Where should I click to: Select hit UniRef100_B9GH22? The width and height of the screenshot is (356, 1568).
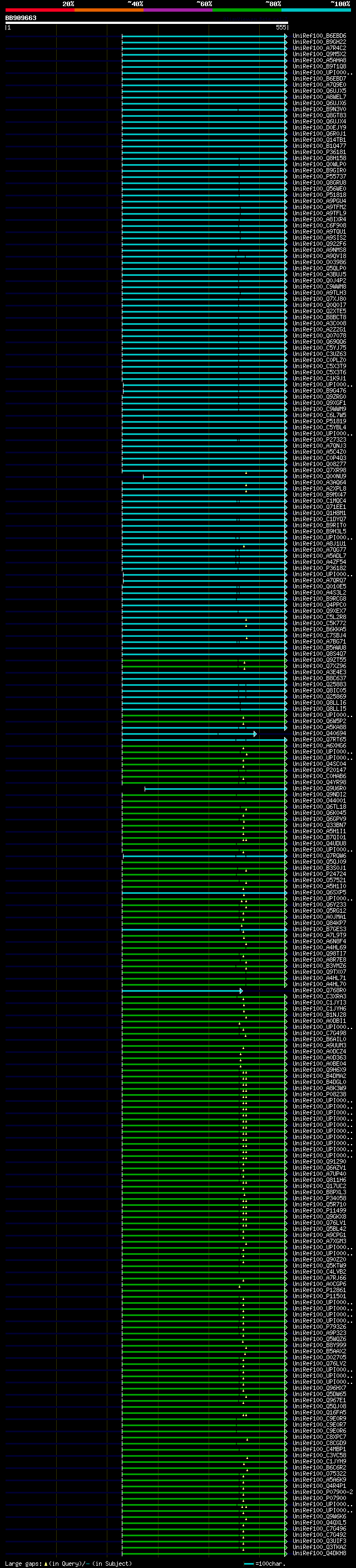(x=319, y=42)
